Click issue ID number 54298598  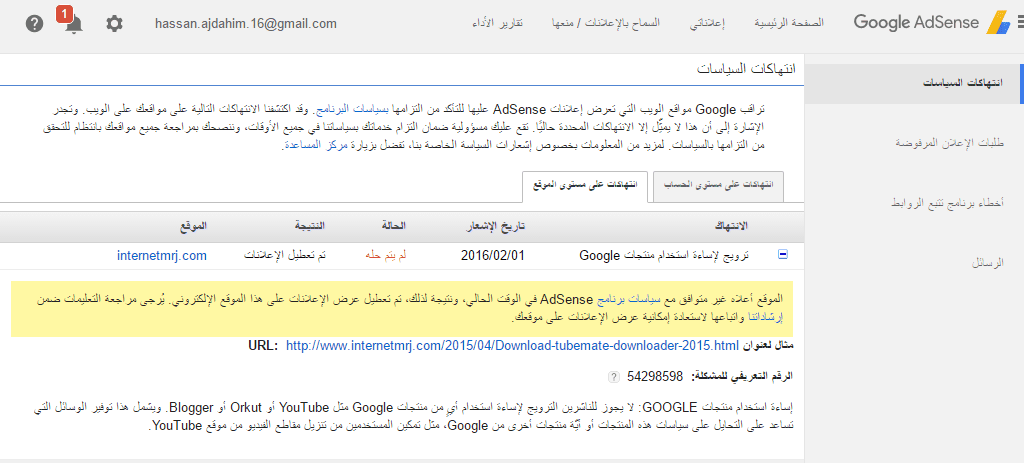[x=654, y=377]
